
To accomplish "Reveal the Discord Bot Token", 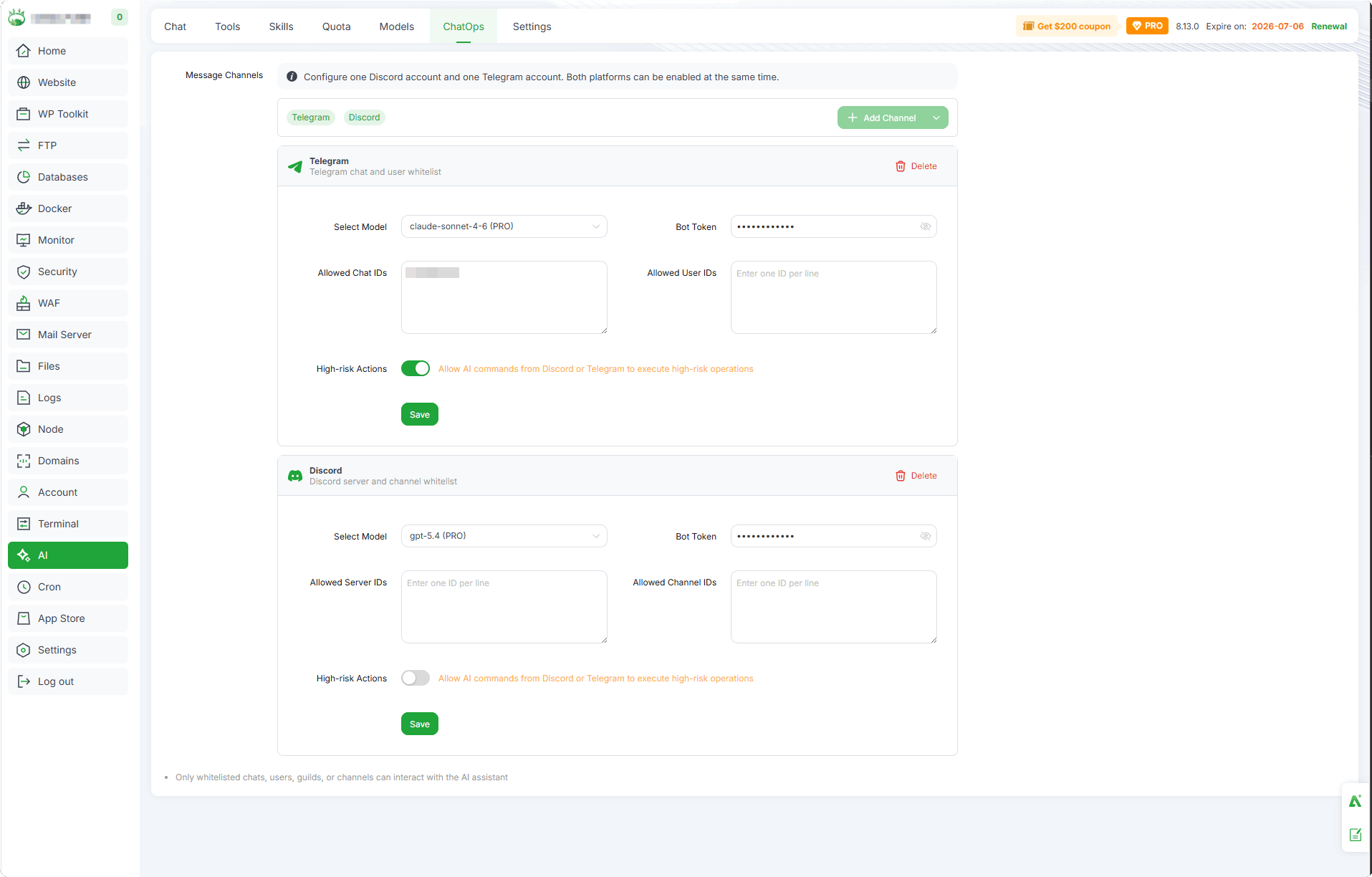I will (x=926, y=536).
